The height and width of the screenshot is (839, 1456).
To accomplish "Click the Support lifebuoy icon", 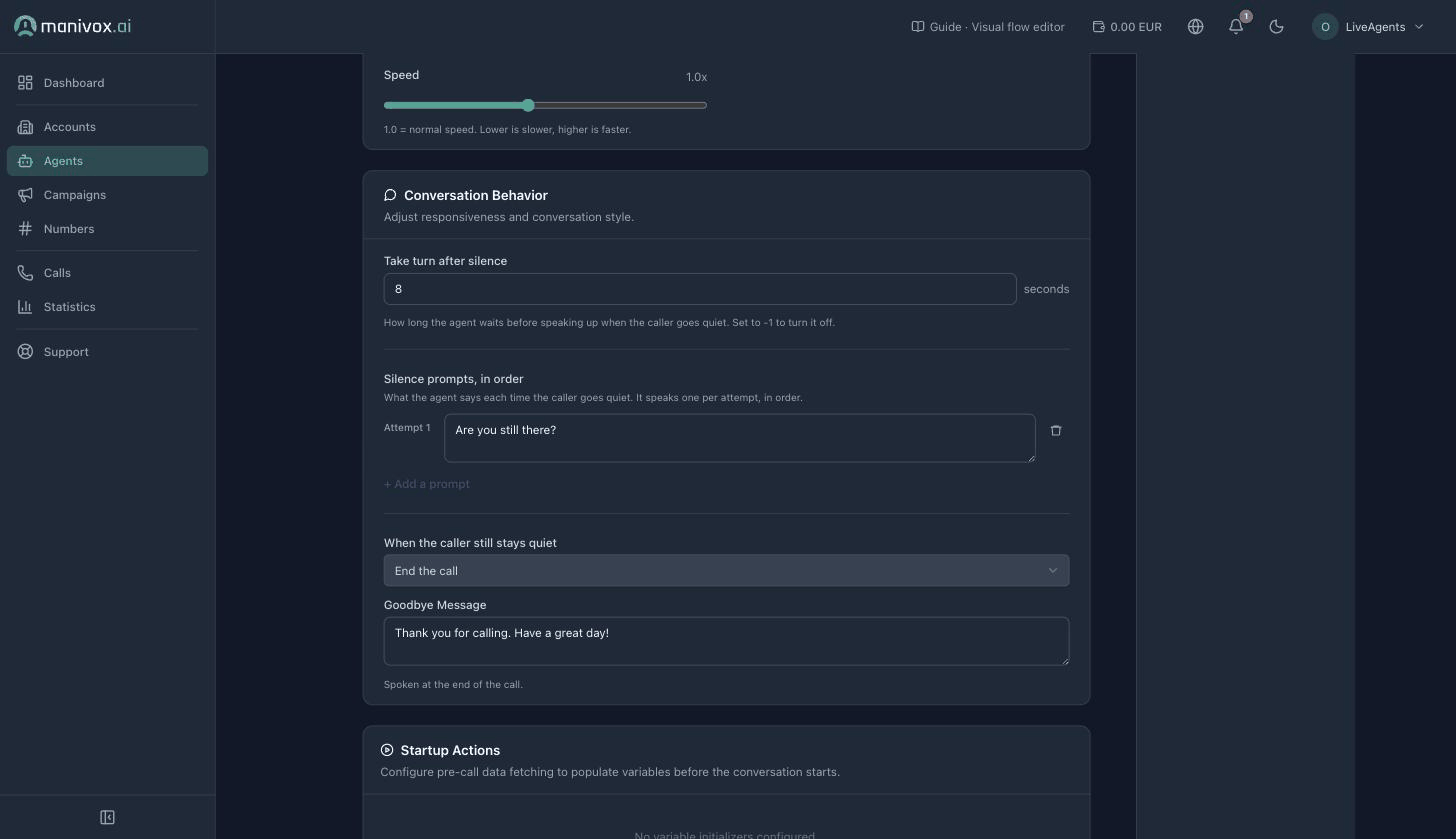I will click(25, 352).
